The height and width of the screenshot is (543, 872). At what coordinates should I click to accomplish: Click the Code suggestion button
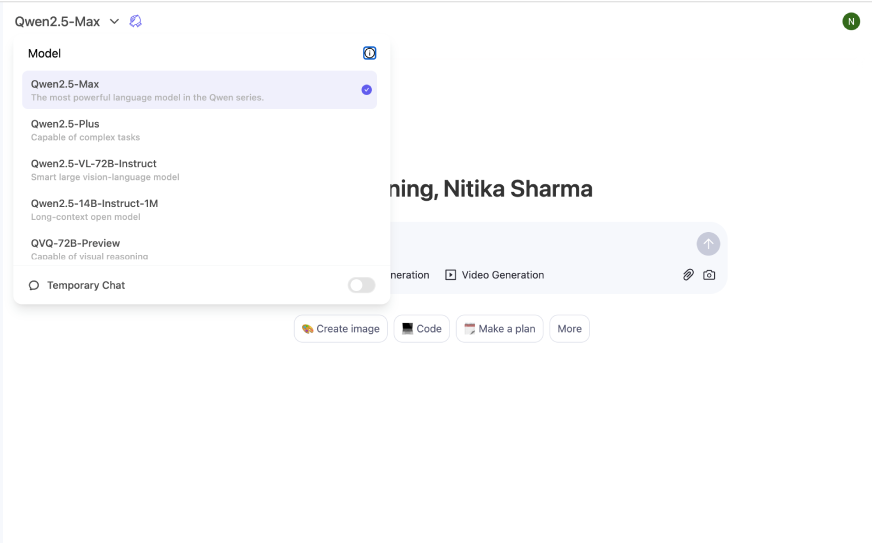click(421, 329)
